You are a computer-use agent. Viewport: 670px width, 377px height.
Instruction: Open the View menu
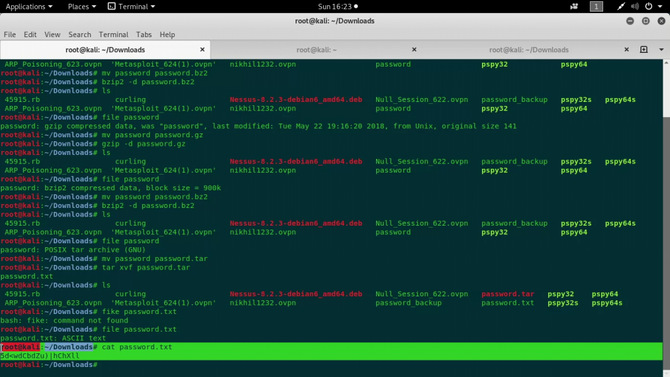(52, 35)
